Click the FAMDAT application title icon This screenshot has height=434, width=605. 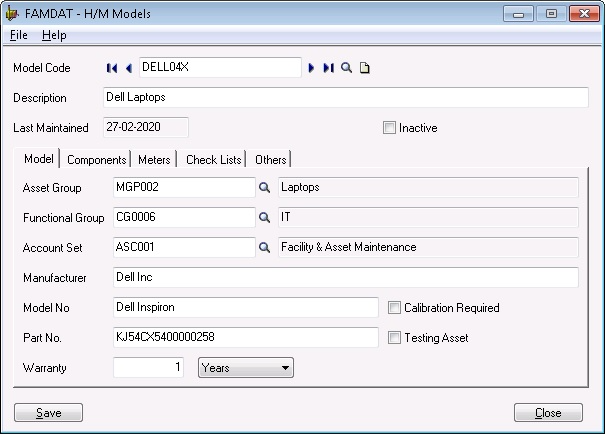click(12, 14)
